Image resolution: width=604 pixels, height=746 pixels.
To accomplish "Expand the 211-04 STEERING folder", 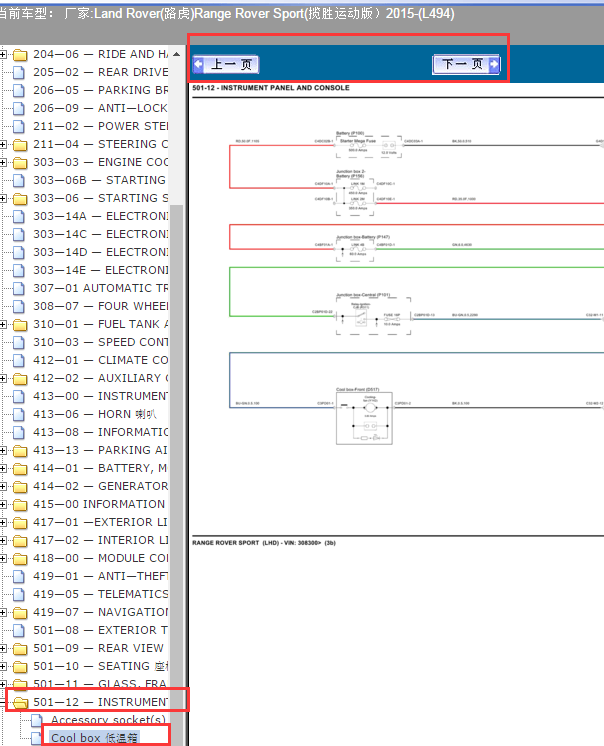I will tap(3, 144).
